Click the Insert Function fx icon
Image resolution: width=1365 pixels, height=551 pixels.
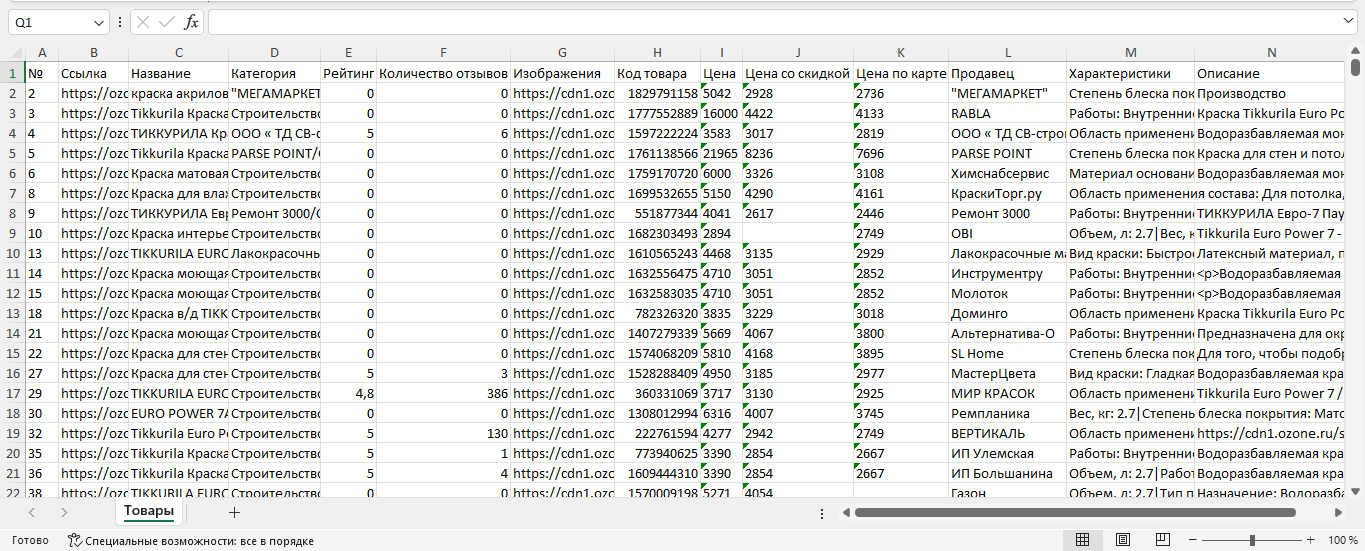191,22
